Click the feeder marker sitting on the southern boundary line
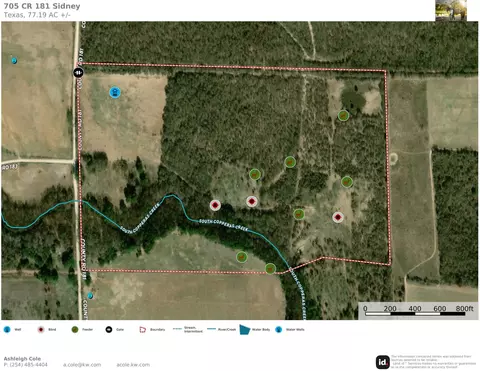 tap(270, 268)
